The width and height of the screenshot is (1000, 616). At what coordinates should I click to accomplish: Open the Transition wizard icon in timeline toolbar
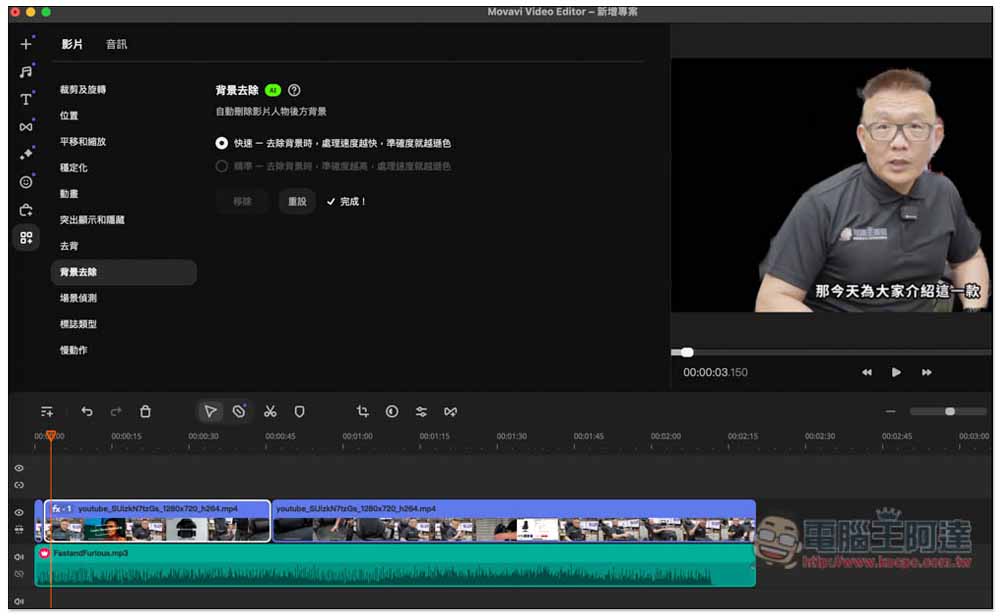click(451, 412)
